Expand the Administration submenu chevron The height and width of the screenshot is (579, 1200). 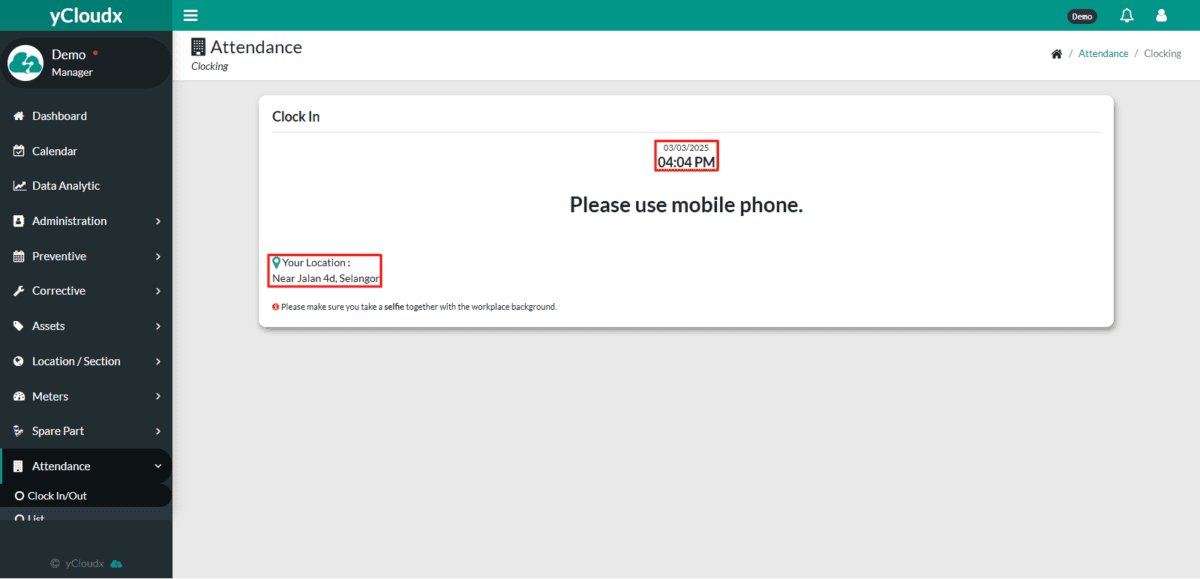(158, 221)
